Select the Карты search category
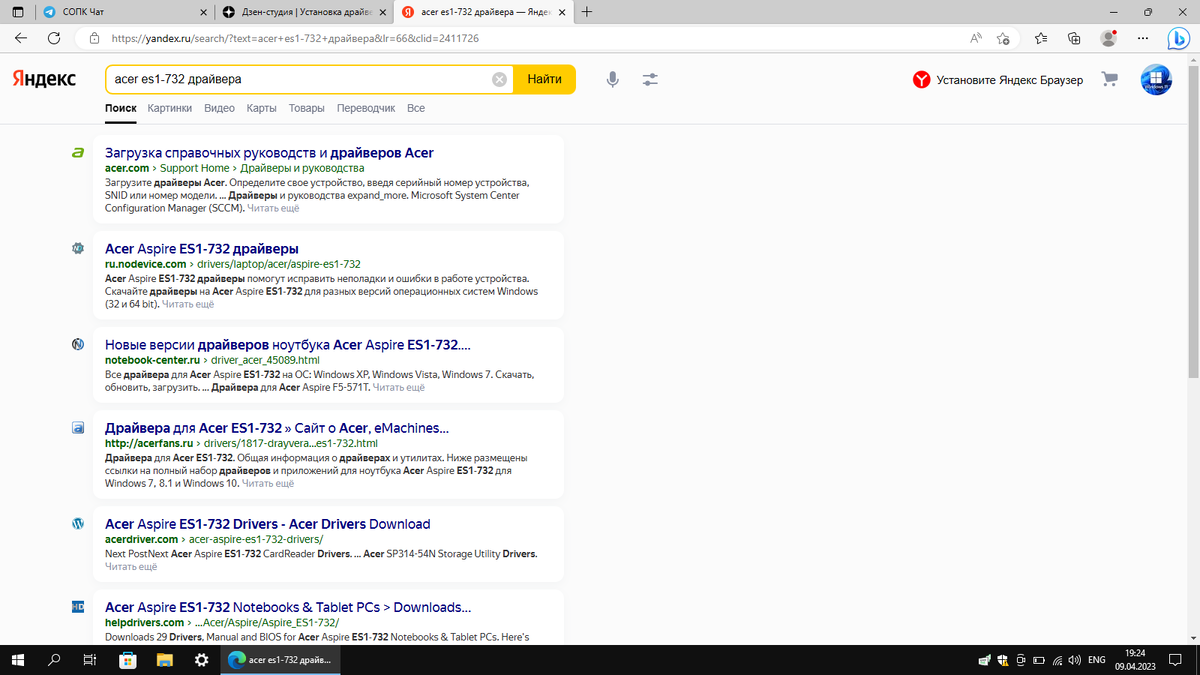Viewport: 1200px width, 675px height. (x=261, y=108)
